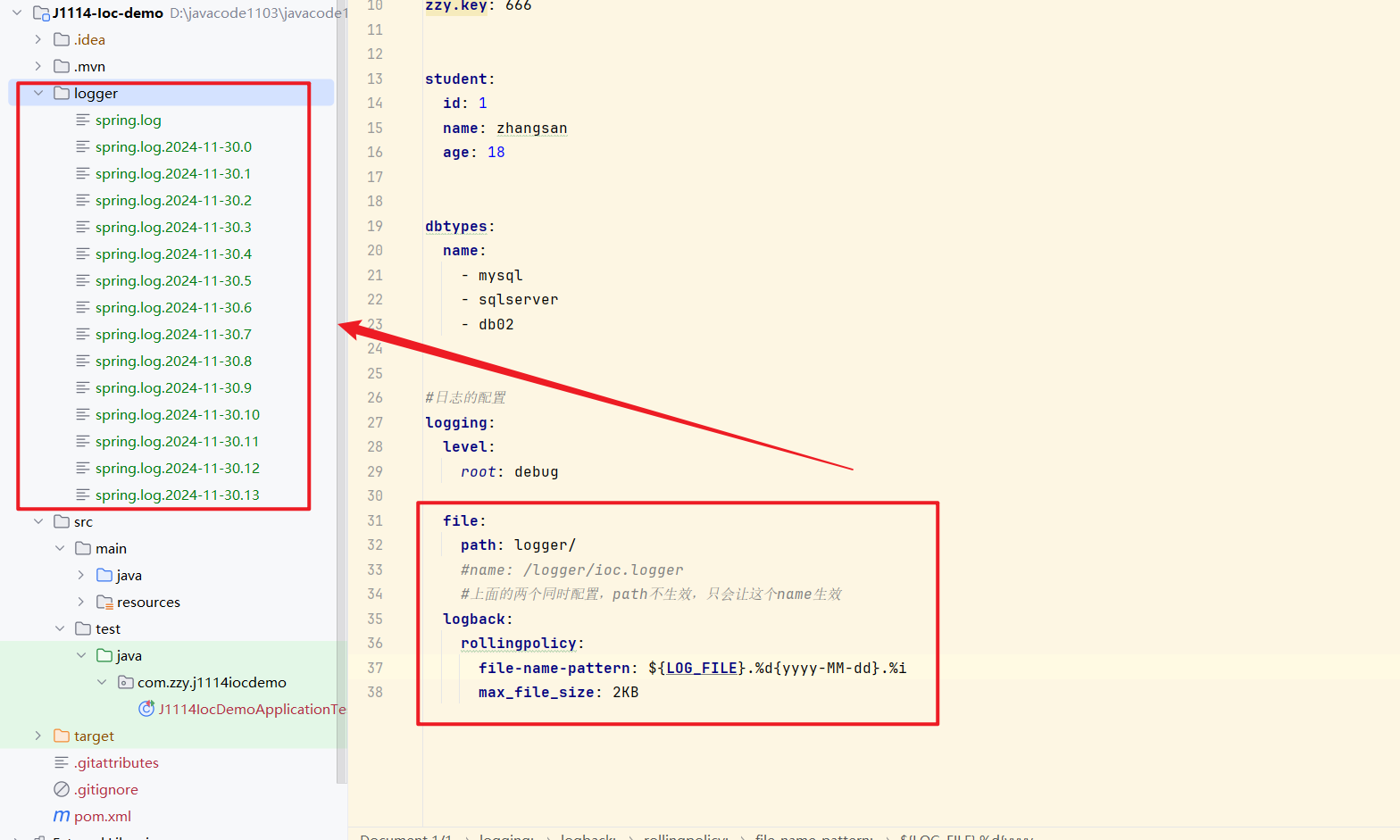Click the .mvn folder icon
1400x840 pixels.
pos(62,66)
